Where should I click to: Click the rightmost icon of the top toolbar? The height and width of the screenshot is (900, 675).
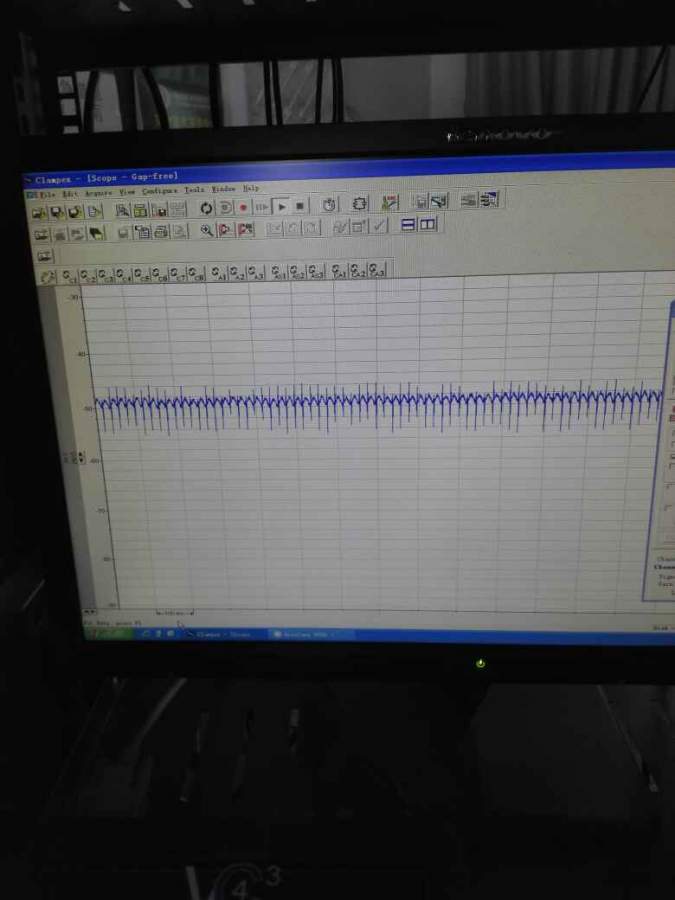tap(490, 199)
